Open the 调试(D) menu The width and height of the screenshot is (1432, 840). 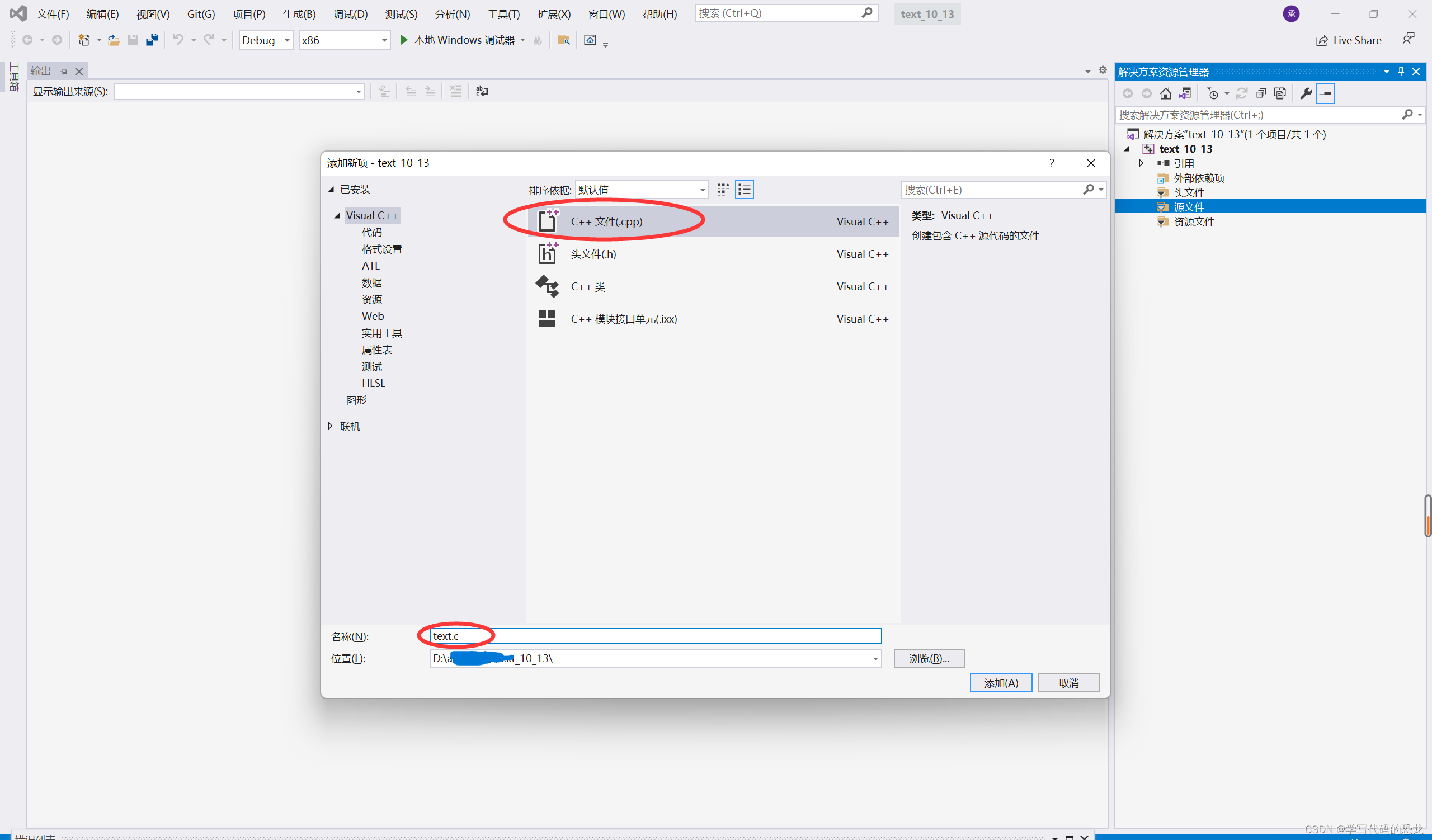(350, 13)
